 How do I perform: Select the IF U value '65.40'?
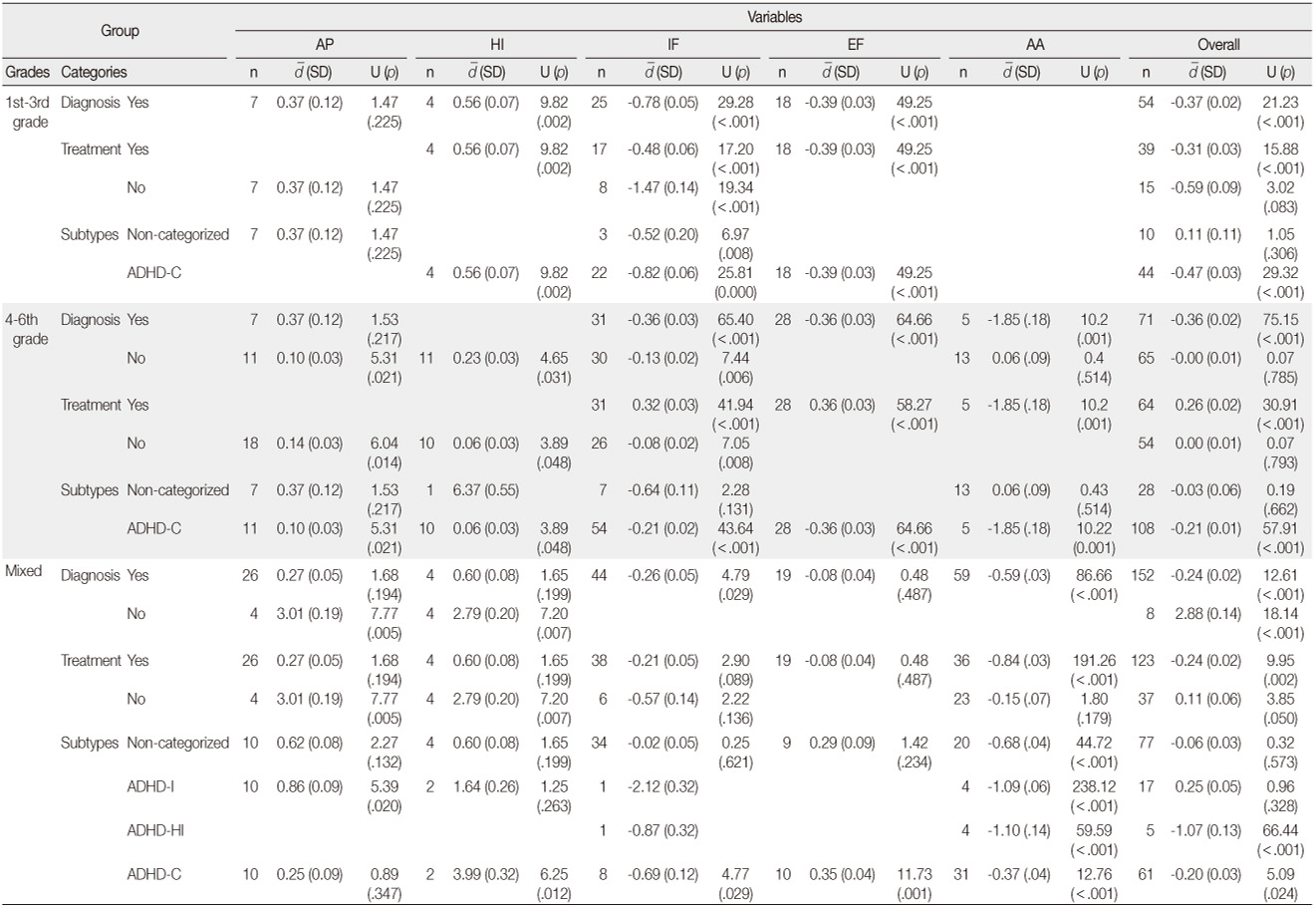(735, 320)
